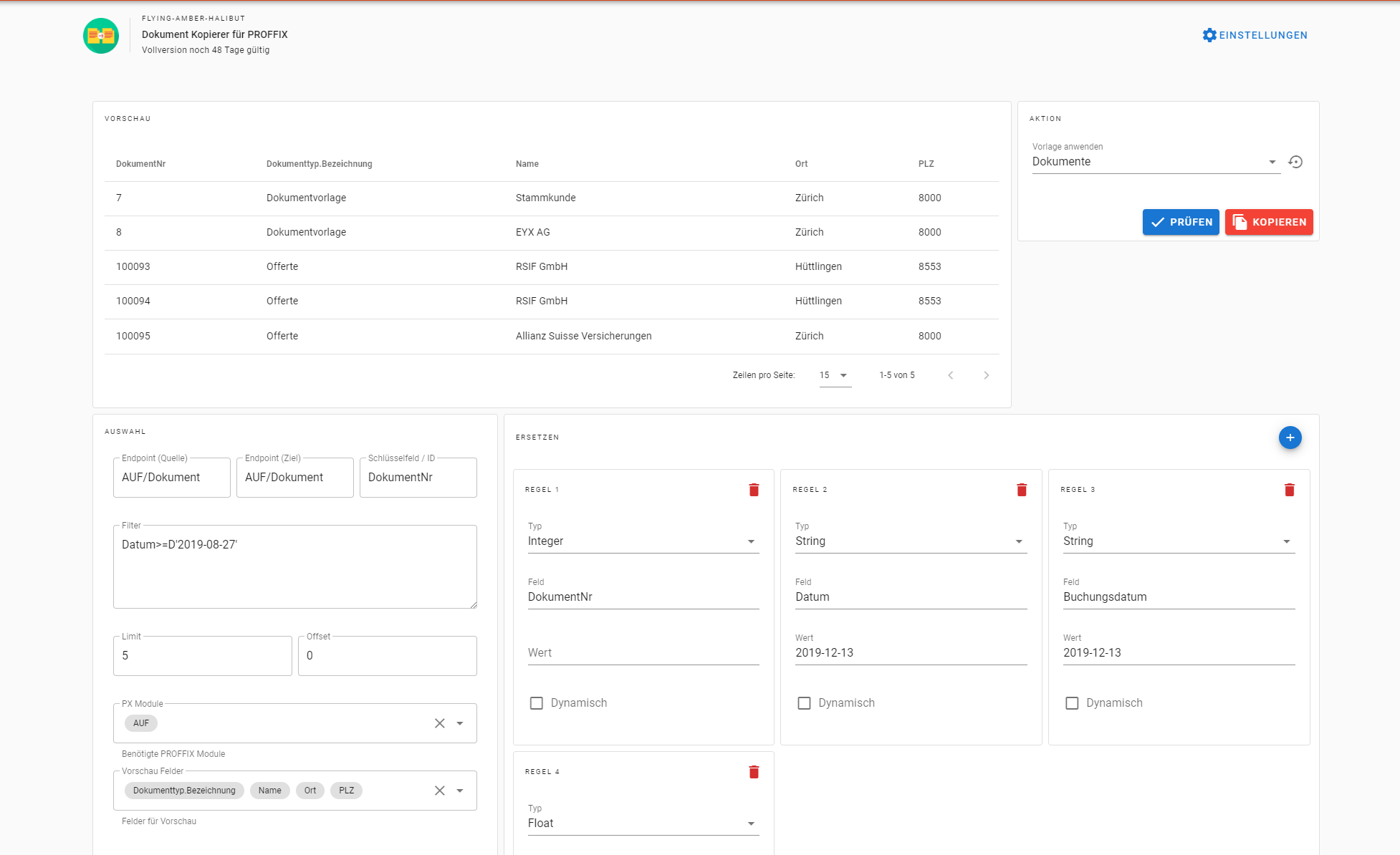Select the row with DokumentNr 100093
The width and height of the screenshot is (1400, 855).
552,267
